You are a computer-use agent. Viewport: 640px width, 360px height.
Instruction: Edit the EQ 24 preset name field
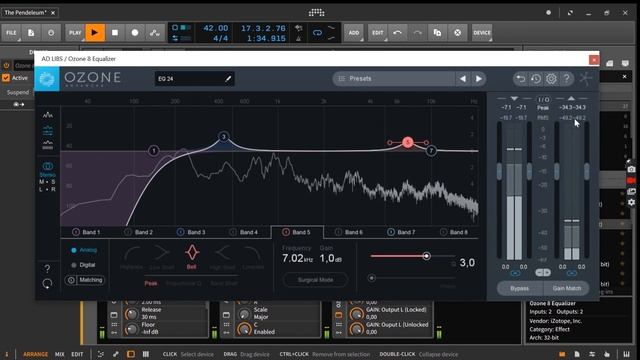pos(194,79)
